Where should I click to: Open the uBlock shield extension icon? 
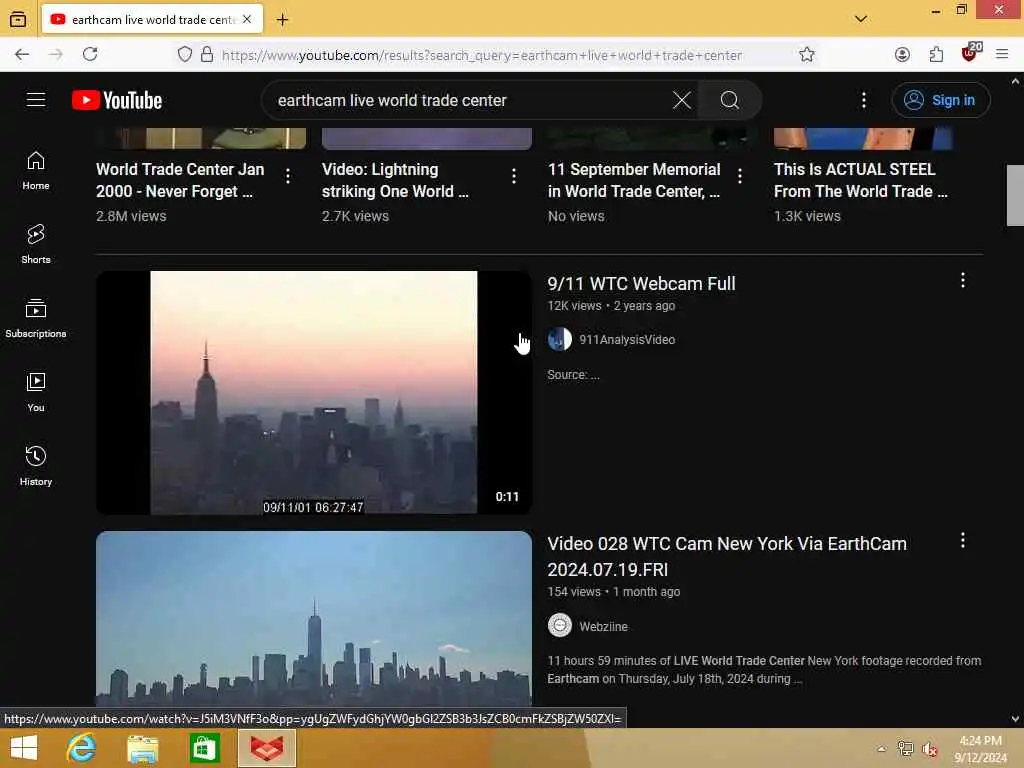(x=970, y=53)
